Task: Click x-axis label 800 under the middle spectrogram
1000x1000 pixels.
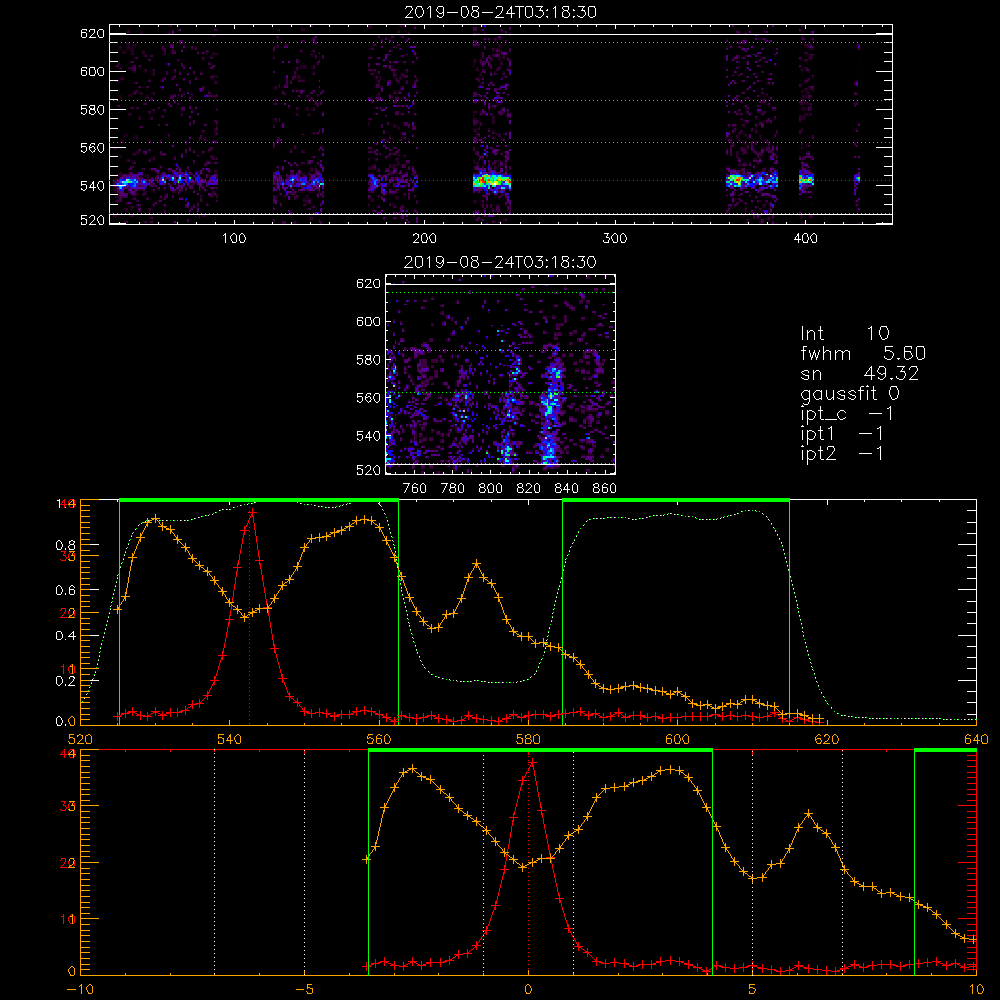Action: pos(490,489)
